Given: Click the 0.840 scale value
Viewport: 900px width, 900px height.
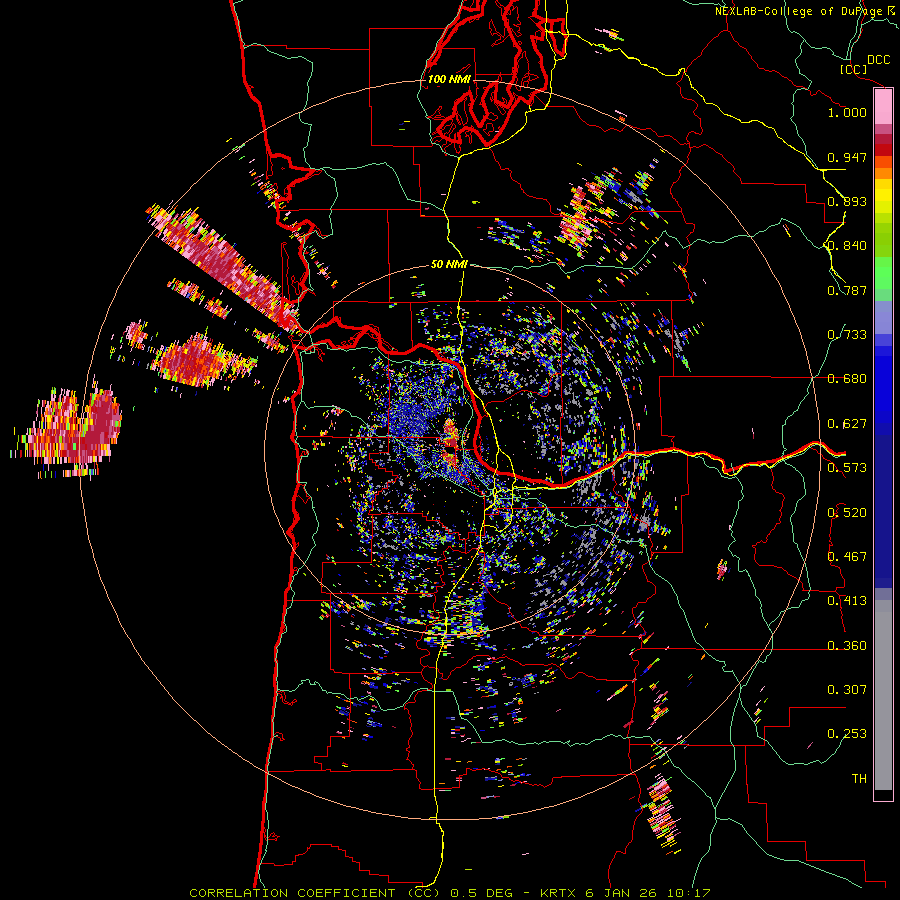Looking at the screenshot, I should [x=847, y=246].
